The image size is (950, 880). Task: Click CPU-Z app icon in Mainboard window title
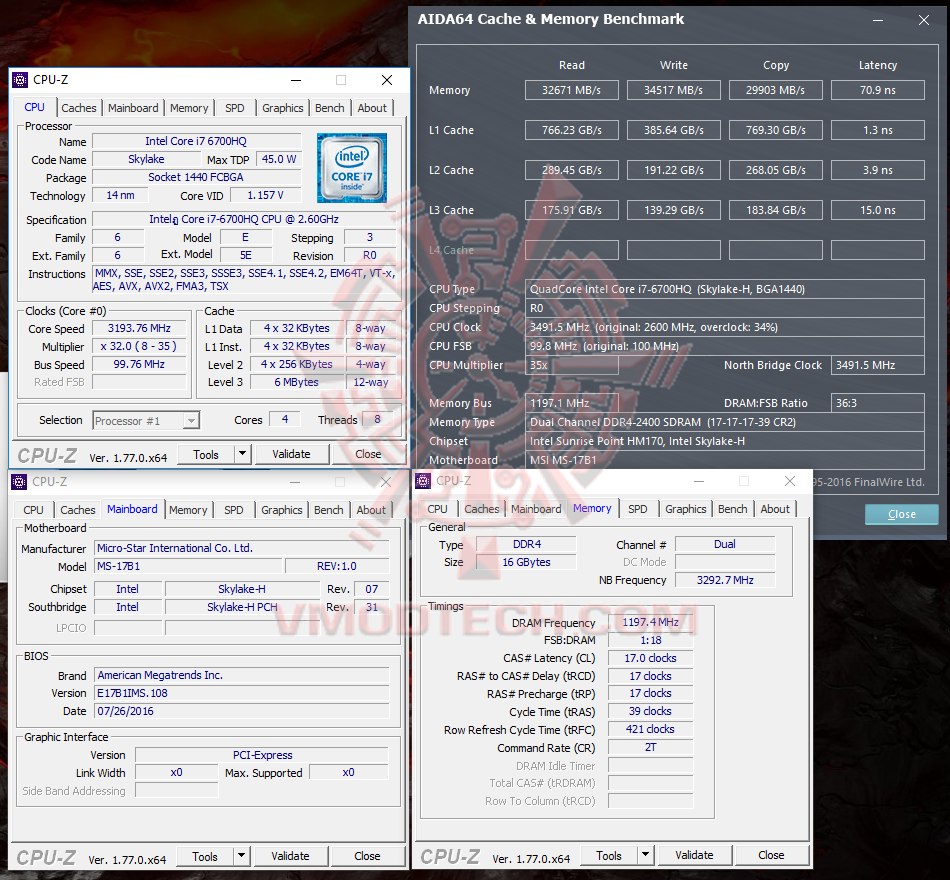tap(19, 482)
